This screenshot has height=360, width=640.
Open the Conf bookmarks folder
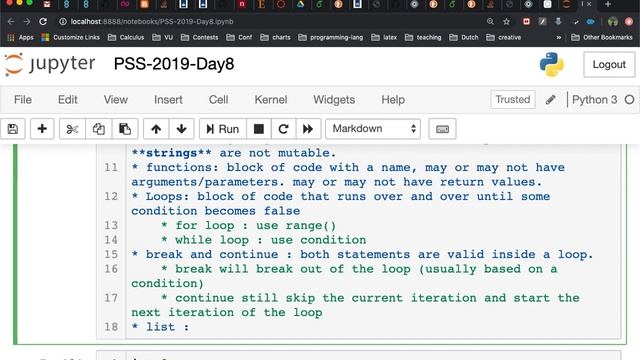239,38
